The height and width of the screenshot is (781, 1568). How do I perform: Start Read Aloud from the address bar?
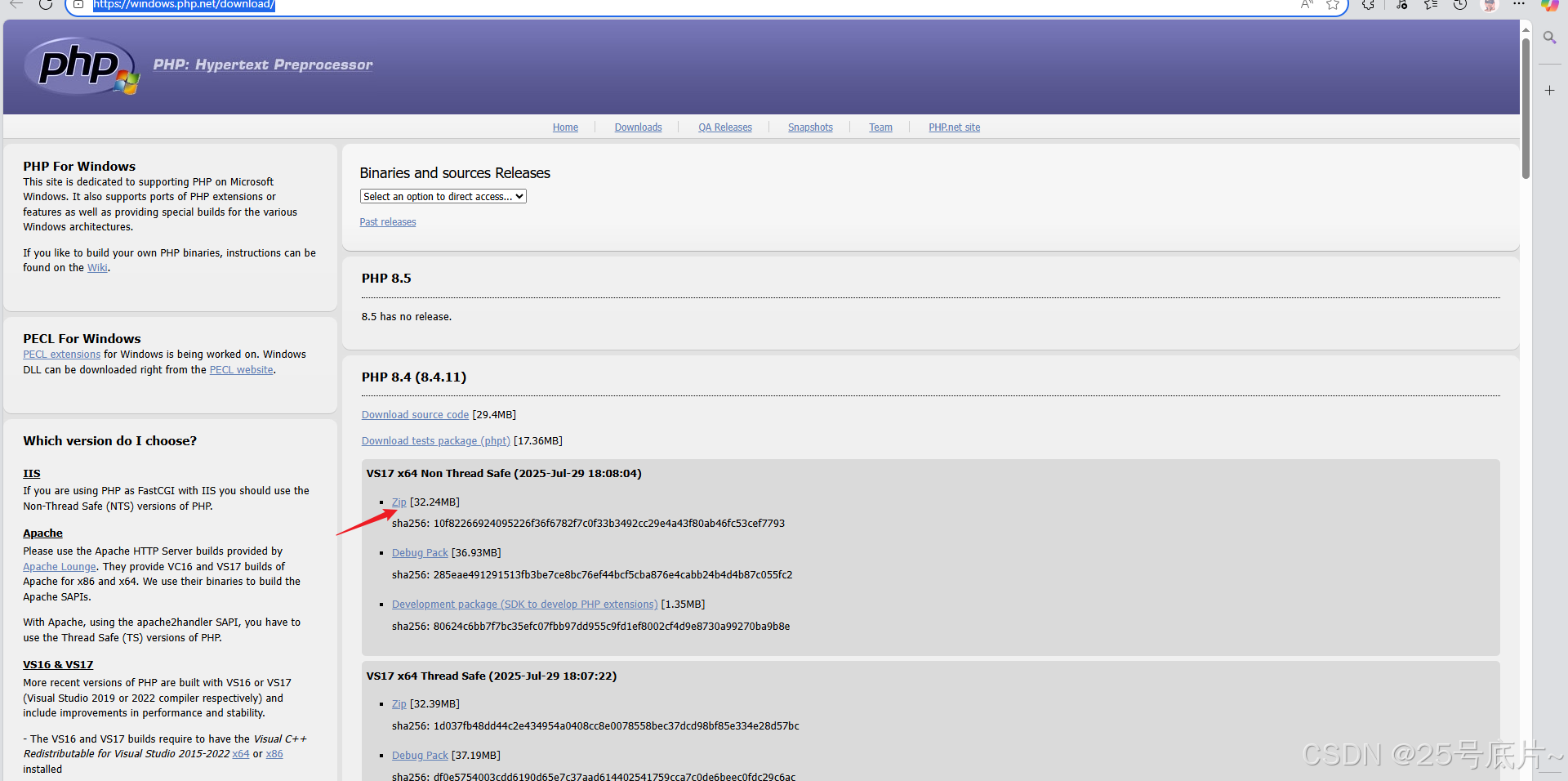click(x=1307, y=4)
